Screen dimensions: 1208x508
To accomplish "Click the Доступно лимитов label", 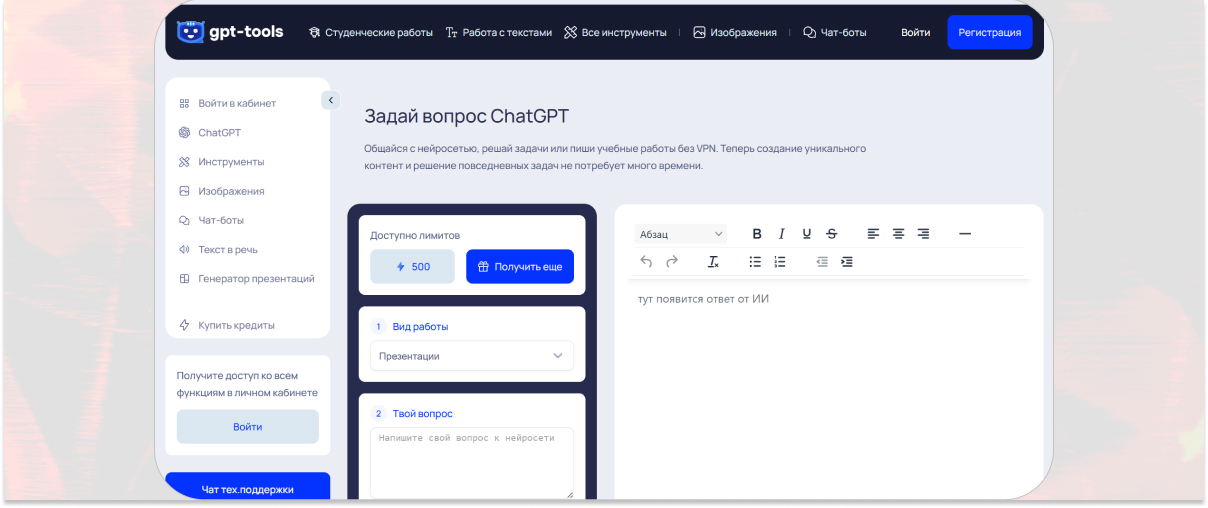I will [x=415, y=235].
